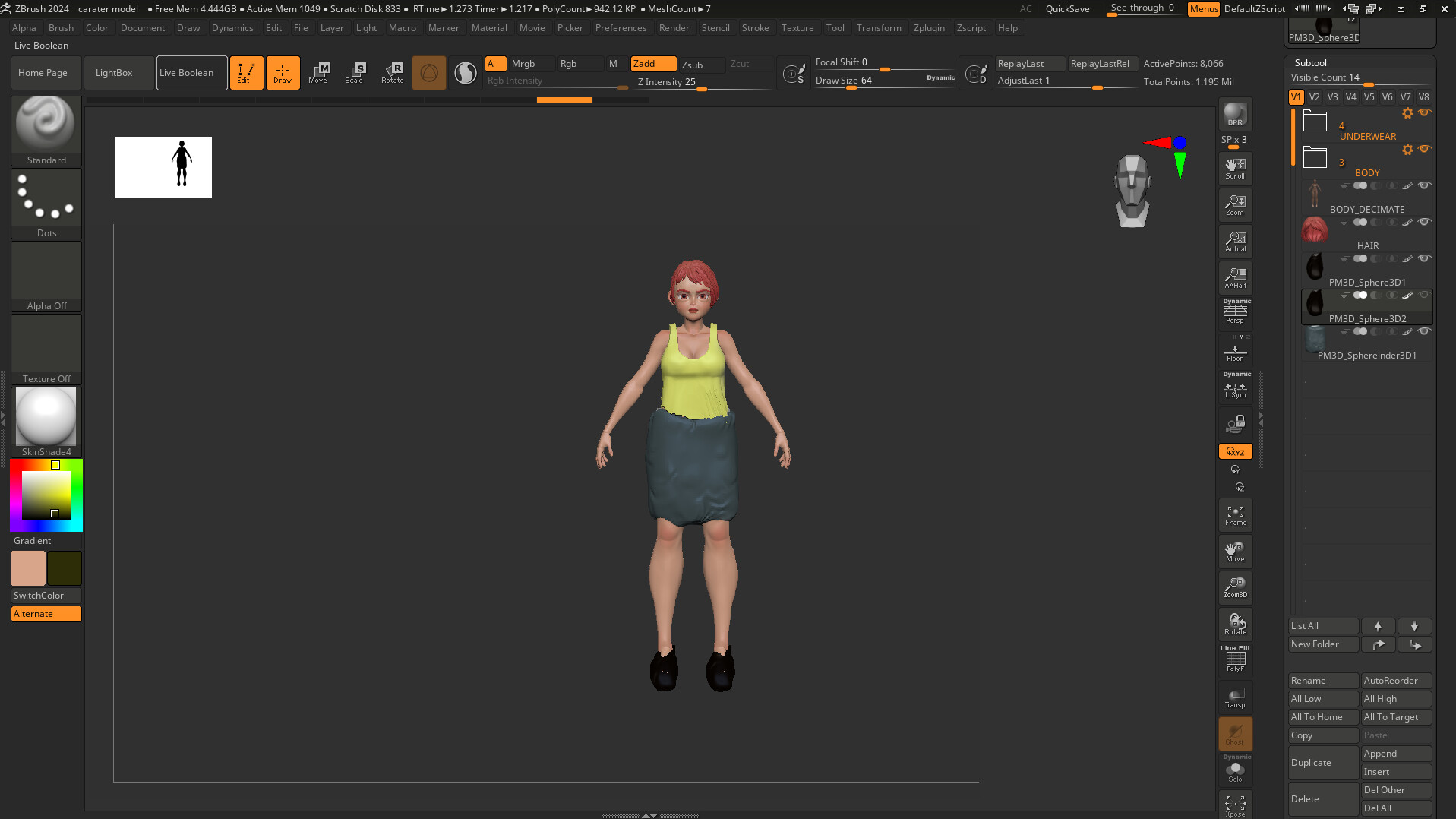1456x819 pixels.
Task: Select the PM3D_Sphereinder3D1 subtool thumbnail
Action: click(x=1315, y=340)
